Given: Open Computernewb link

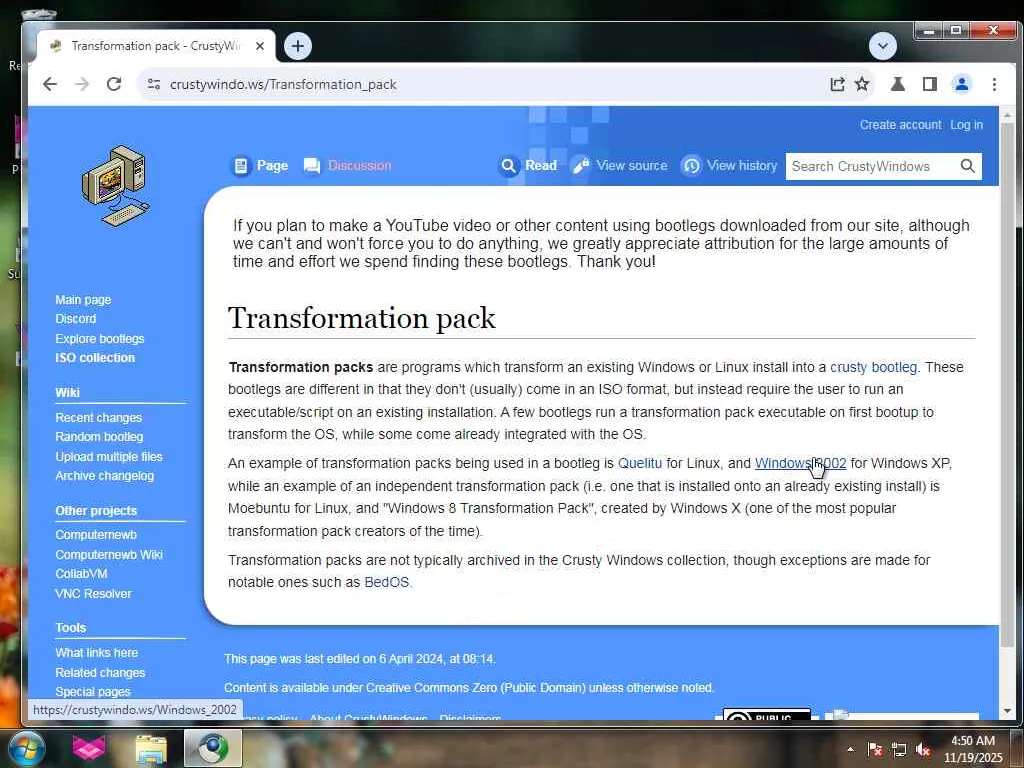Looking at the screenshot, I should click(x=96, y=535).
